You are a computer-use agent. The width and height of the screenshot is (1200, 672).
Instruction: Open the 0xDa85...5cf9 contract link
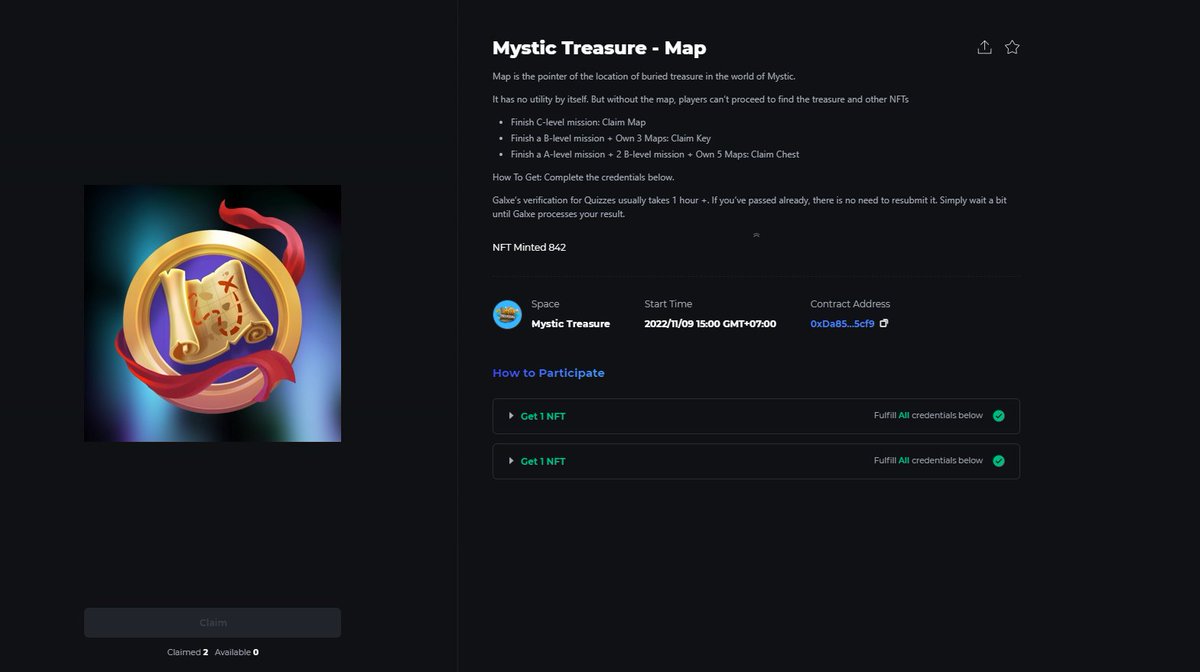coord(842,323)
